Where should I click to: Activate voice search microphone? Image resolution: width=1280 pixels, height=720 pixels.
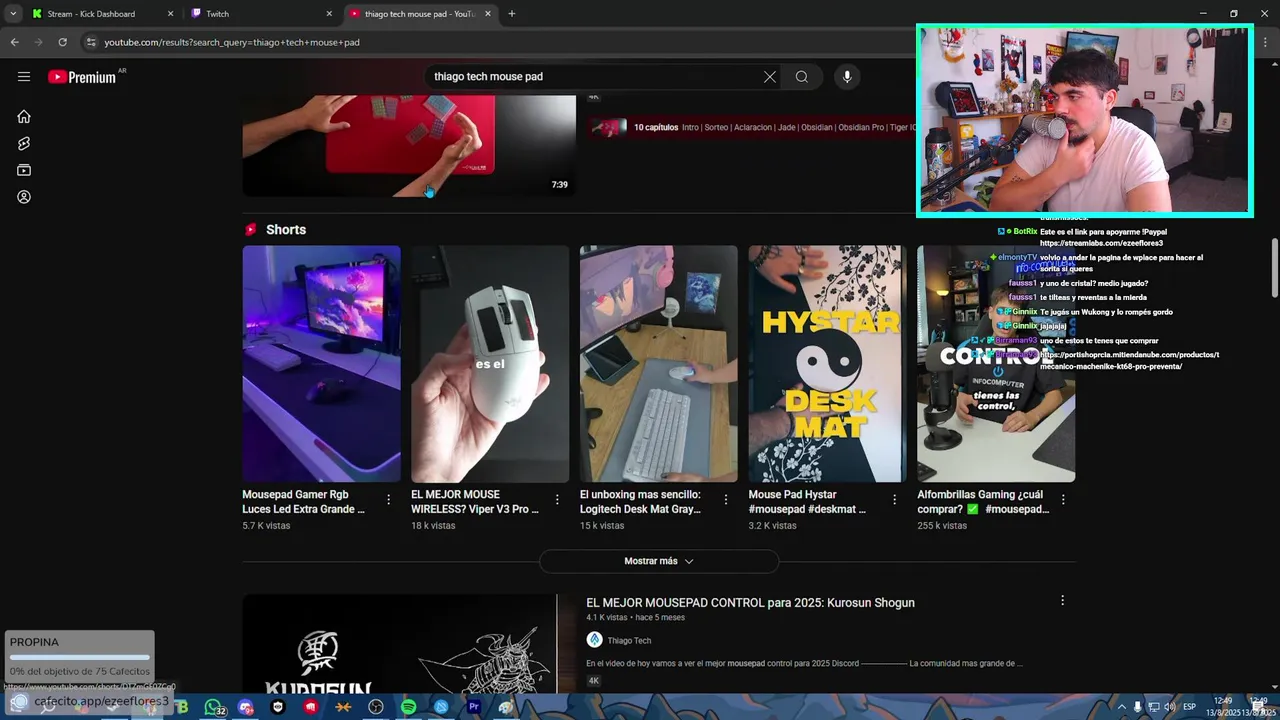(x=847, y=77)
